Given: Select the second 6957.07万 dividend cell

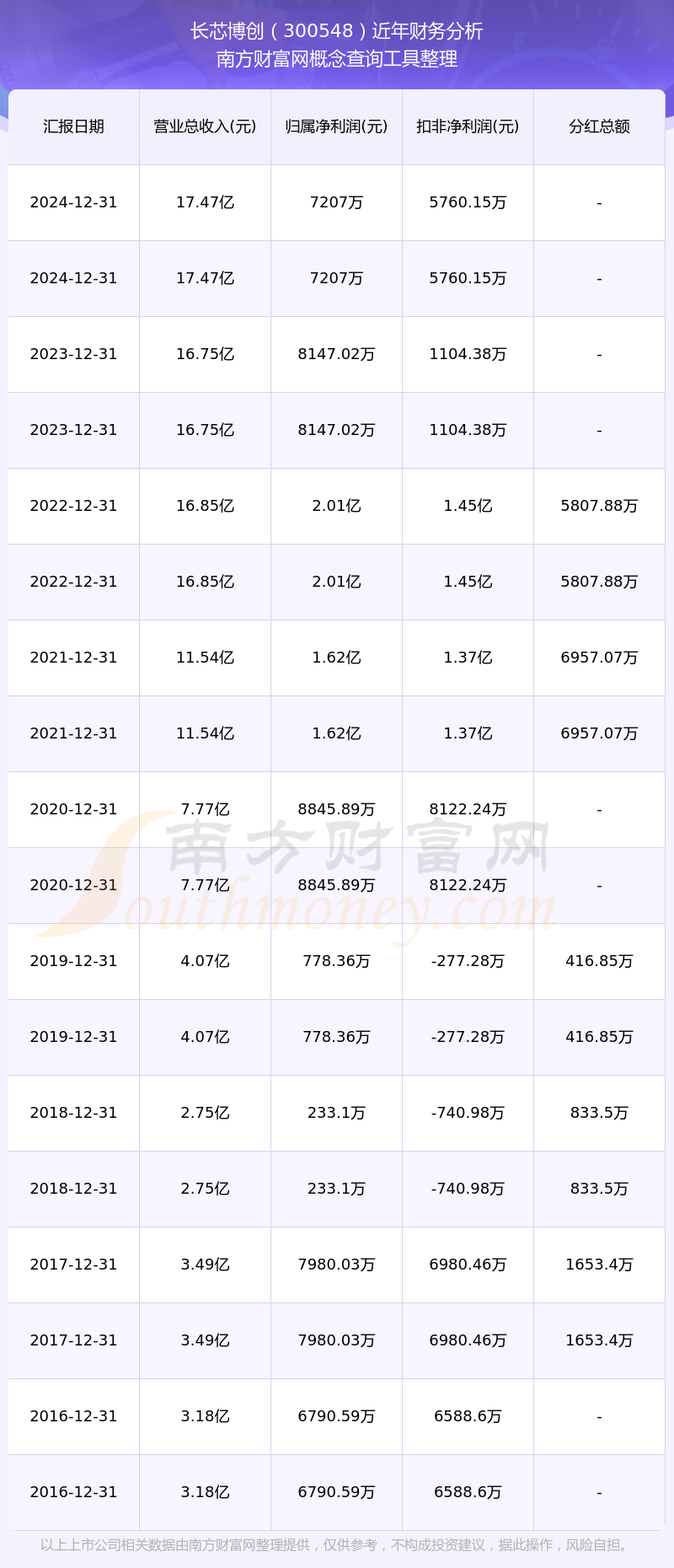Looking at the screenshot, I should coord(599,733).
